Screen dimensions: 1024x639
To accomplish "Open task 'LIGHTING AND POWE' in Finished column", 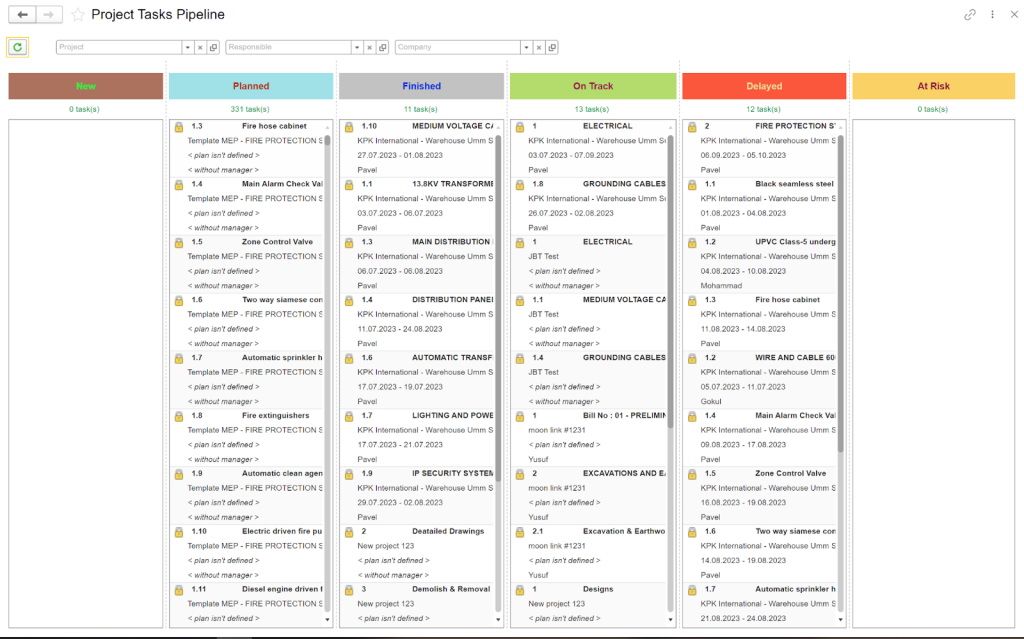I will [x=453, y=416].
